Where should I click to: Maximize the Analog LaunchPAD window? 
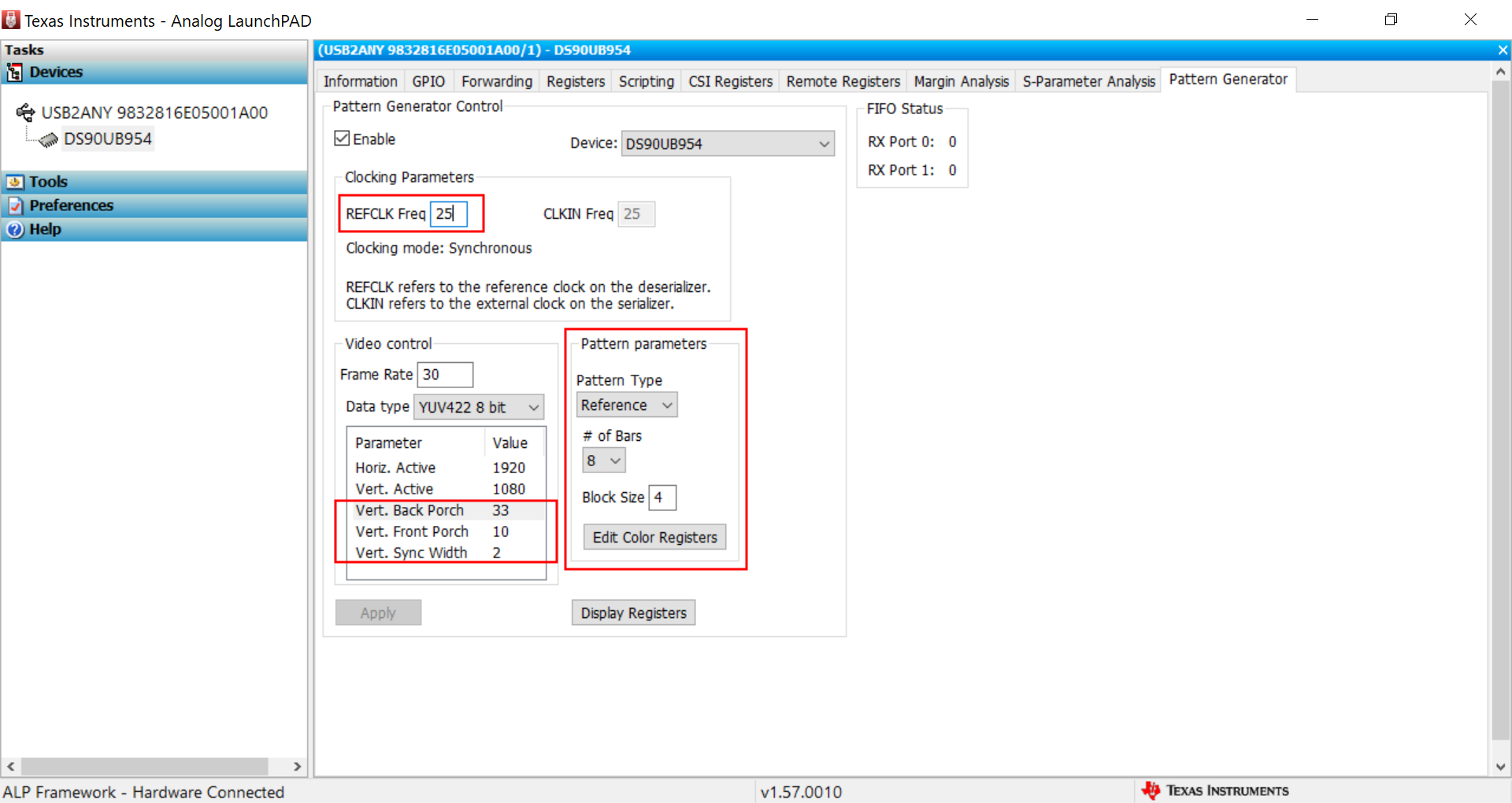coord(1391,20)
